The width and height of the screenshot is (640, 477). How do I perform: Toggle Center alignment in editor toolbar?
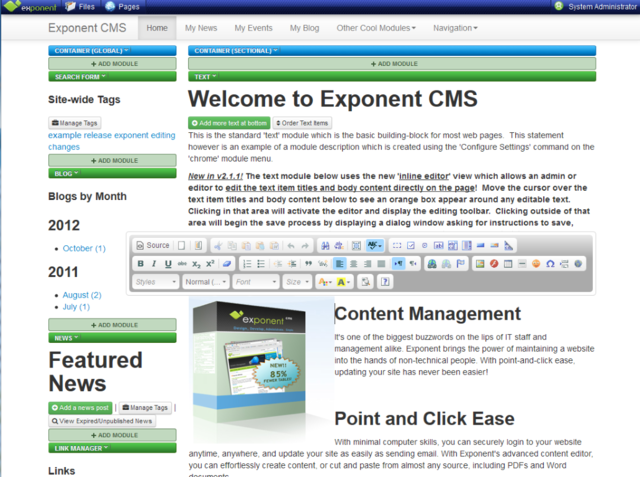pyautogui.click(x=353, y=264)
